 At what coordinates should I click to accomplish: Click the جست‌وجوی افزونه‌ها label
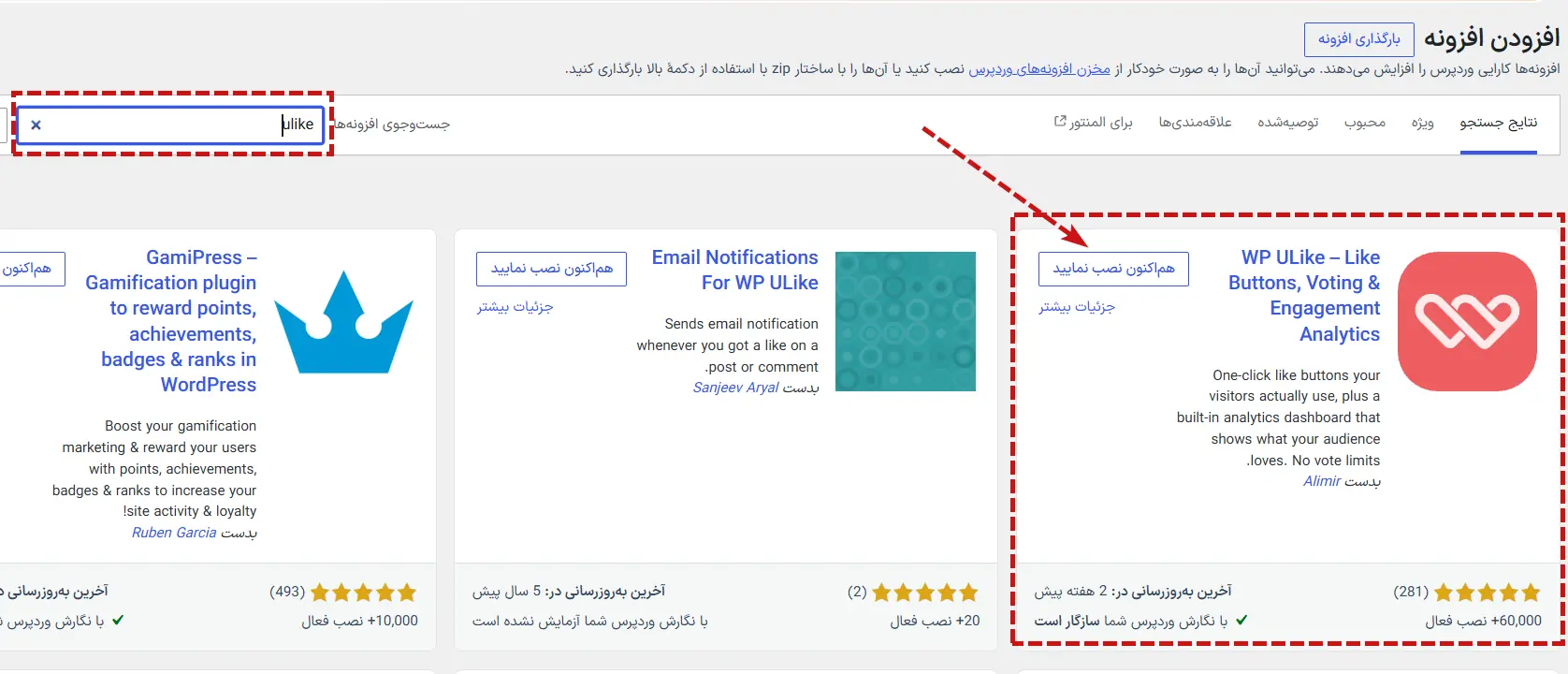click(392, 125)
